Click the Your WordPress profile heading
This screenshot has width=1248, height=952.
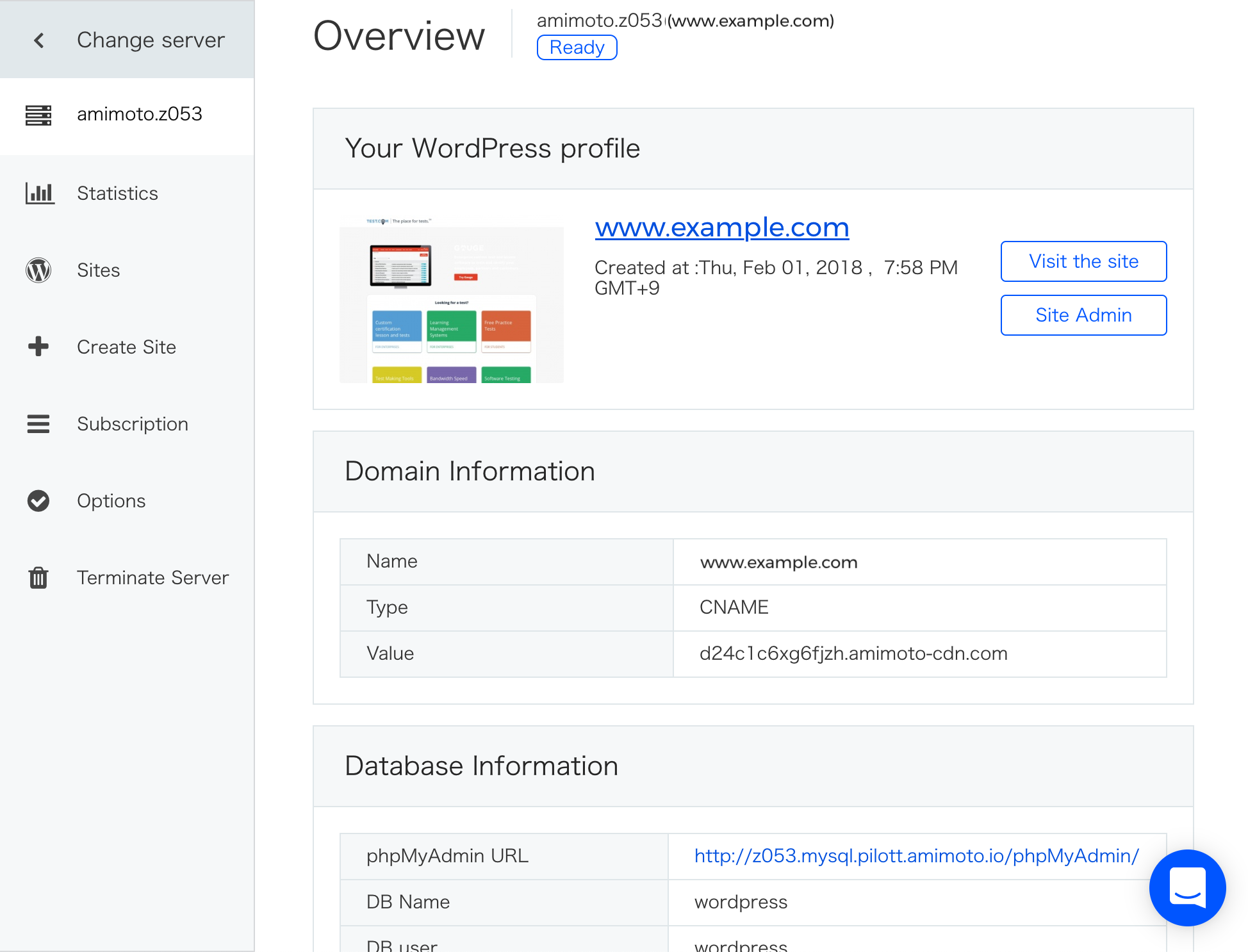492,149
